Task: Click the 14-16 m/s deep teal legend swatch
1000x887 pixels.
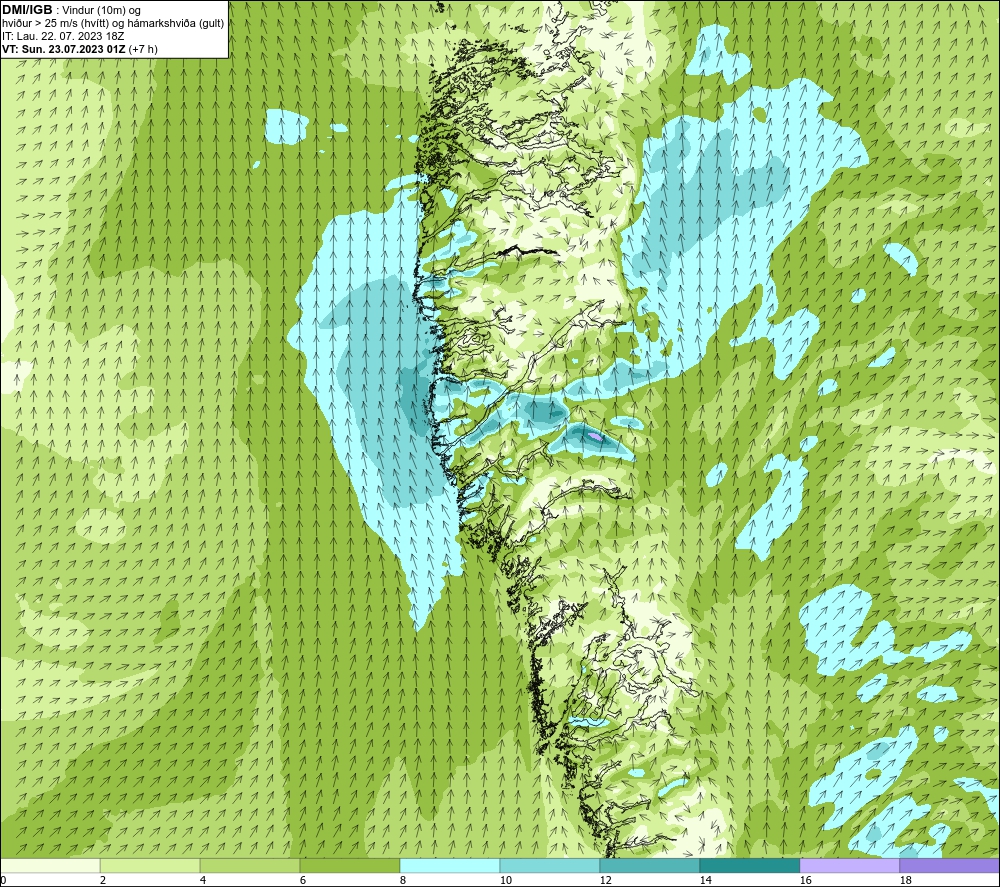Action: pos(749,865)
